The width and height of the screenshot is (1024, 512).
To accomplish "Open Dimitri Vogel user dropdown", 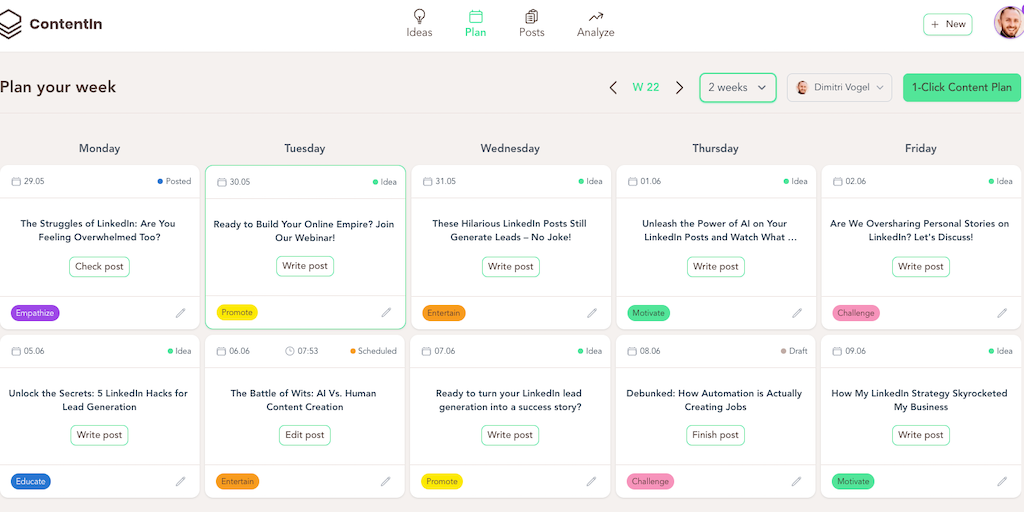I will [x=839, y=88].
